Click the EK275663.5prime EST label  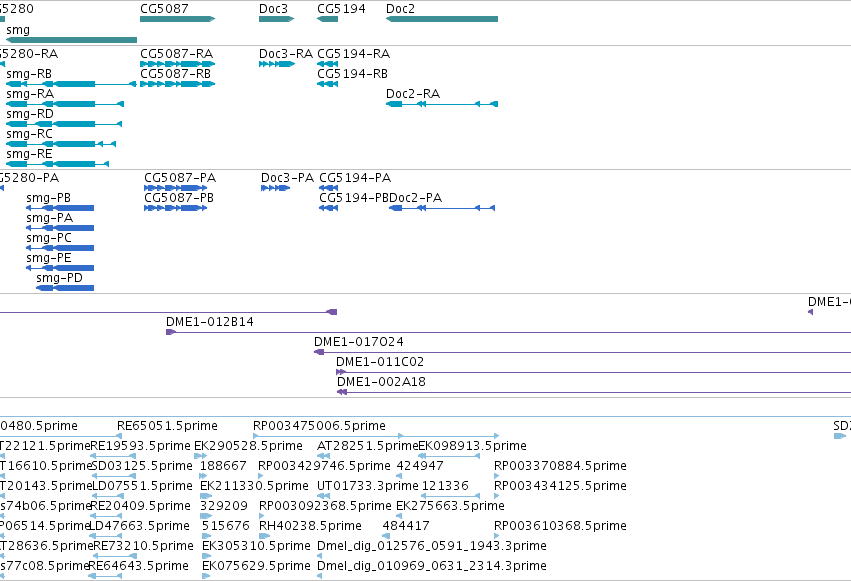(x=450, y=506)
